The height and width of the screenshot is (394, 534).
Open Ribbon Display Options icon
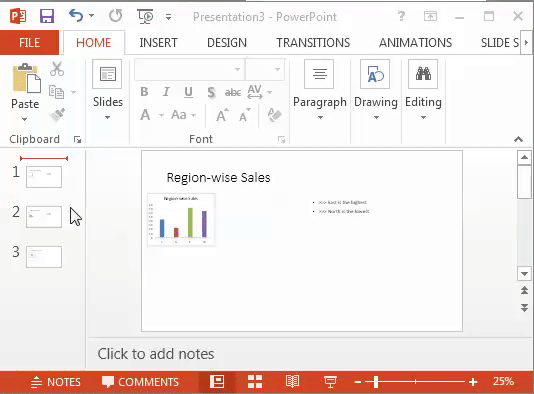point(430,16)
